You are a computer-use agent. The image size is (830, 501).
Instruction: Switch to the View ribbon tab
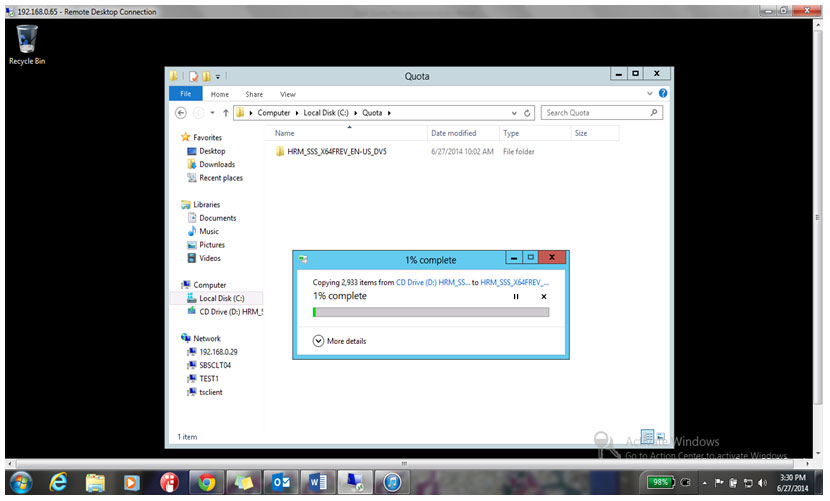pyautogui.click(x=287, y=94)
